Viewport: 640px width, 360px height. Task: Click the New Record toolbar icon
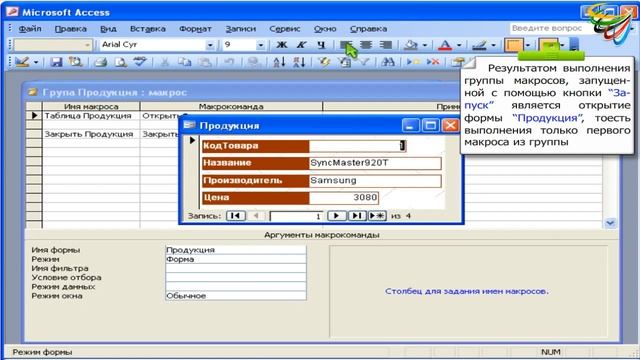coord(413,62)
